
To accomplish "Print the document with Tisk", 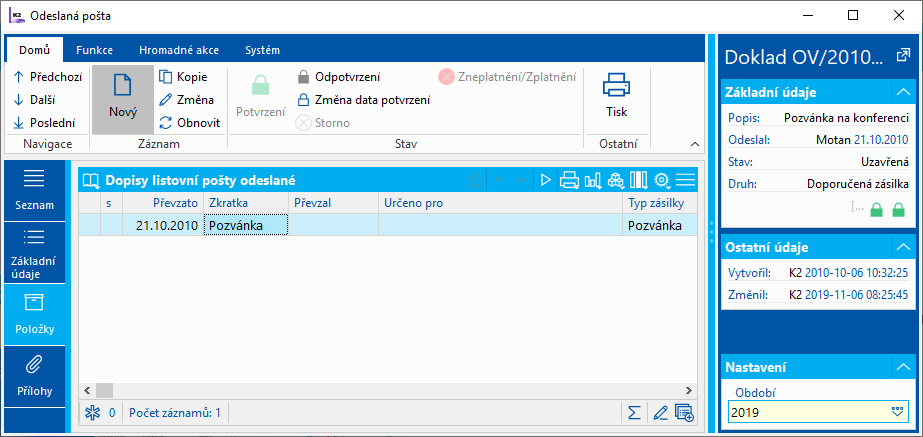I will [x=616, y=94].
